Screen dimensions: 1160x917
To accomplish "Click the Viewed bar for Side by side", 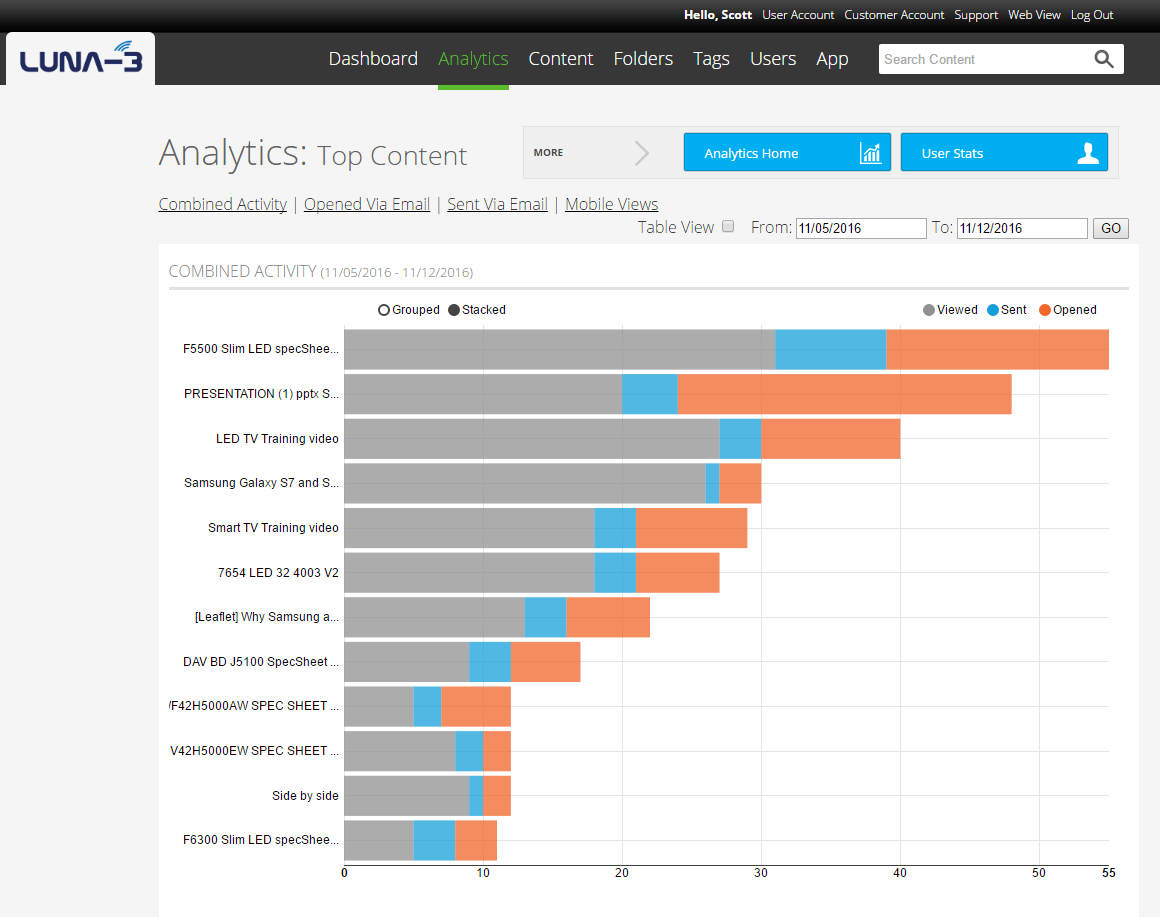I will 406,796.
